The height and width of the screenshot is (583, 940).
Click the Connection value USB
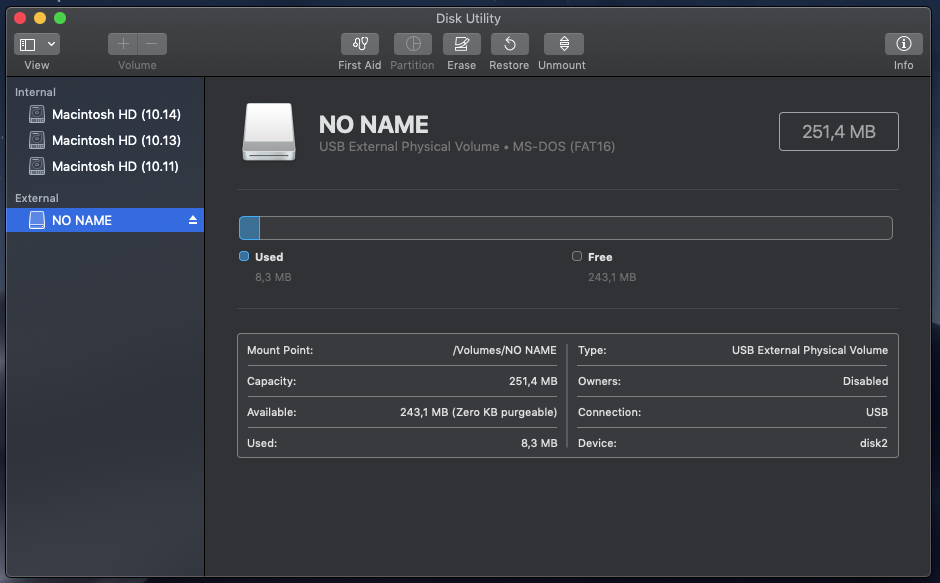click(x=877, y=413)
